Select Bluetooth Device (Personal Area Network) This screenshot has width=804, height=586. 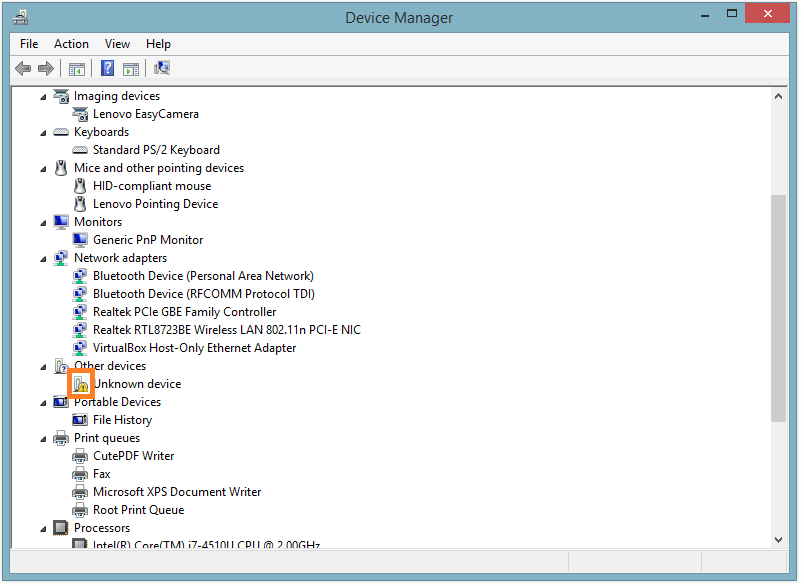click(x=203, y=276)
